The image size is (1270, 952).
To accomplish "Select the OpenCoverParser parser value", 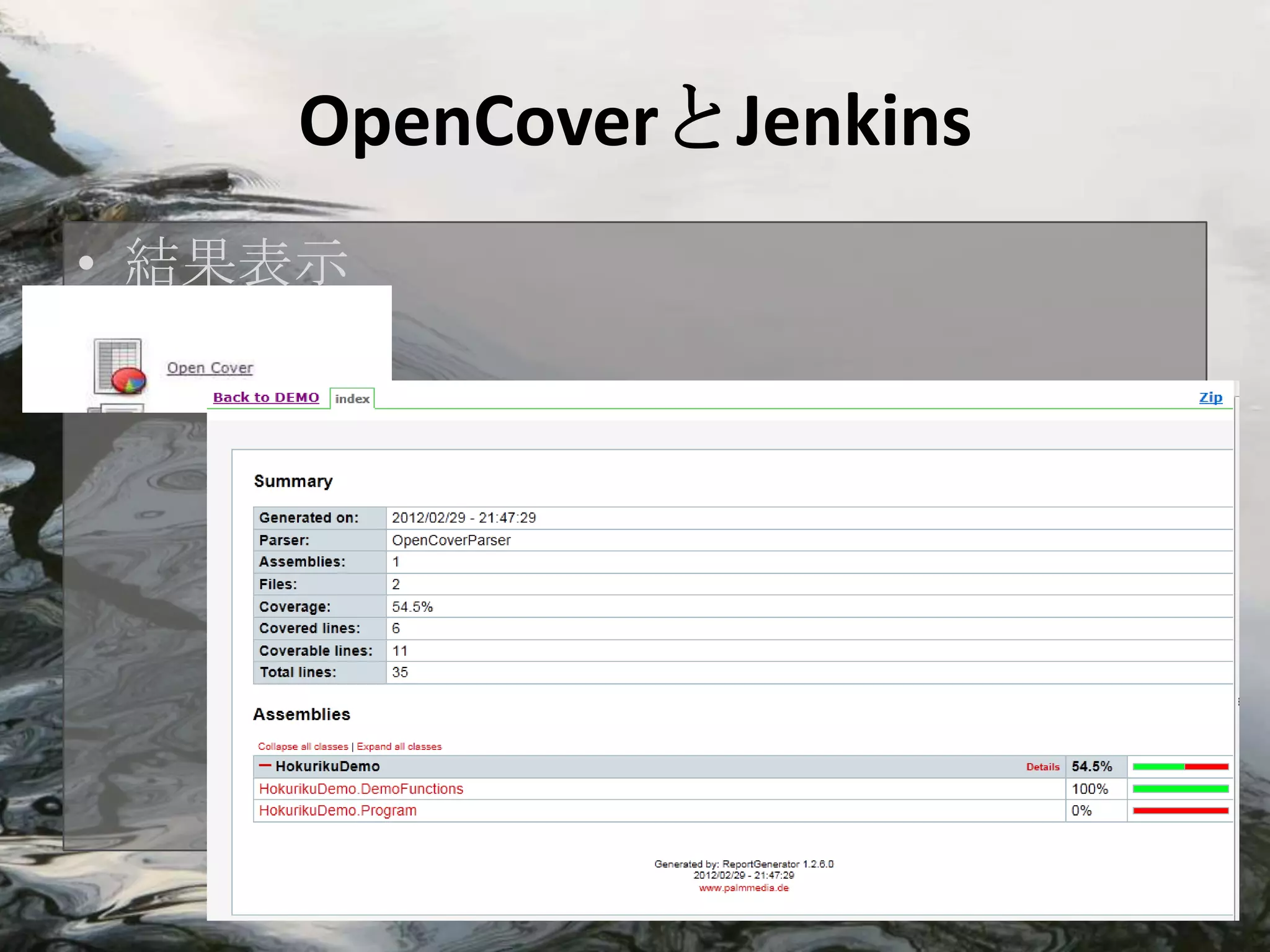I will point(451,540).
